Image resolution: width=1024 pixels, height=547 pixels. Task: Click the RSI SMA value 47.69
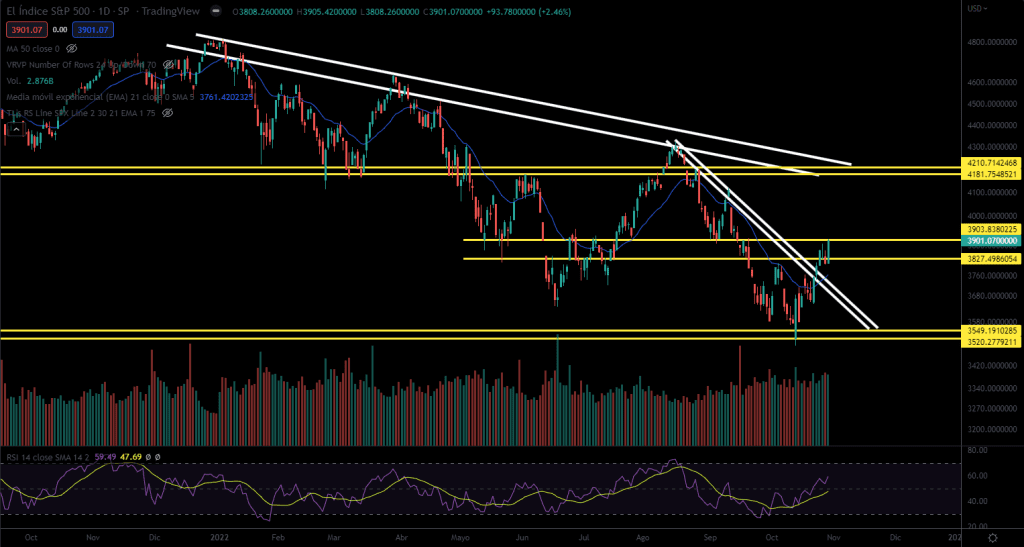click(131, 457)
